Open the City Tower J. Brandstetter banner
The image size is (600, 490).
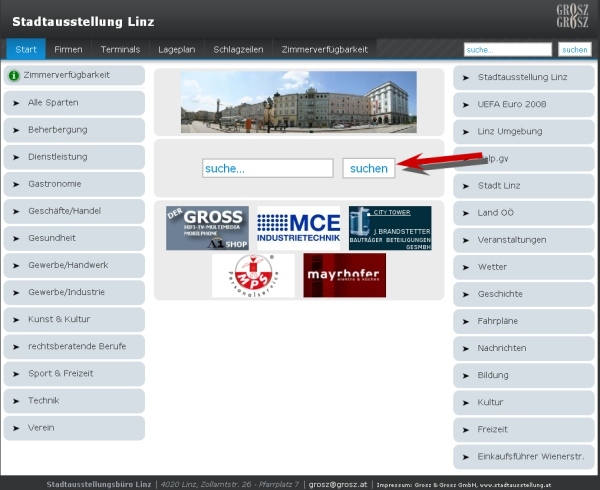point(390,228)
